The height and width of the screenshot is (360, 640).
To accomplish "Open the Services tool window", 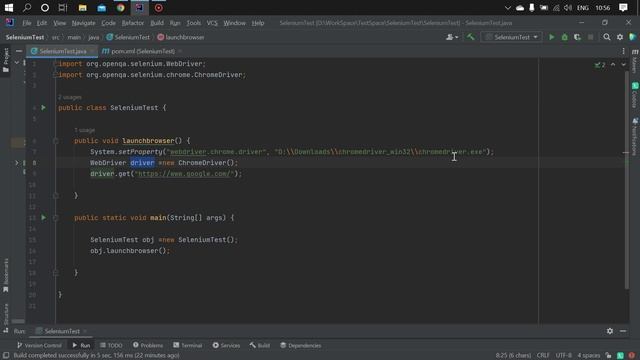I will point(226,345).
